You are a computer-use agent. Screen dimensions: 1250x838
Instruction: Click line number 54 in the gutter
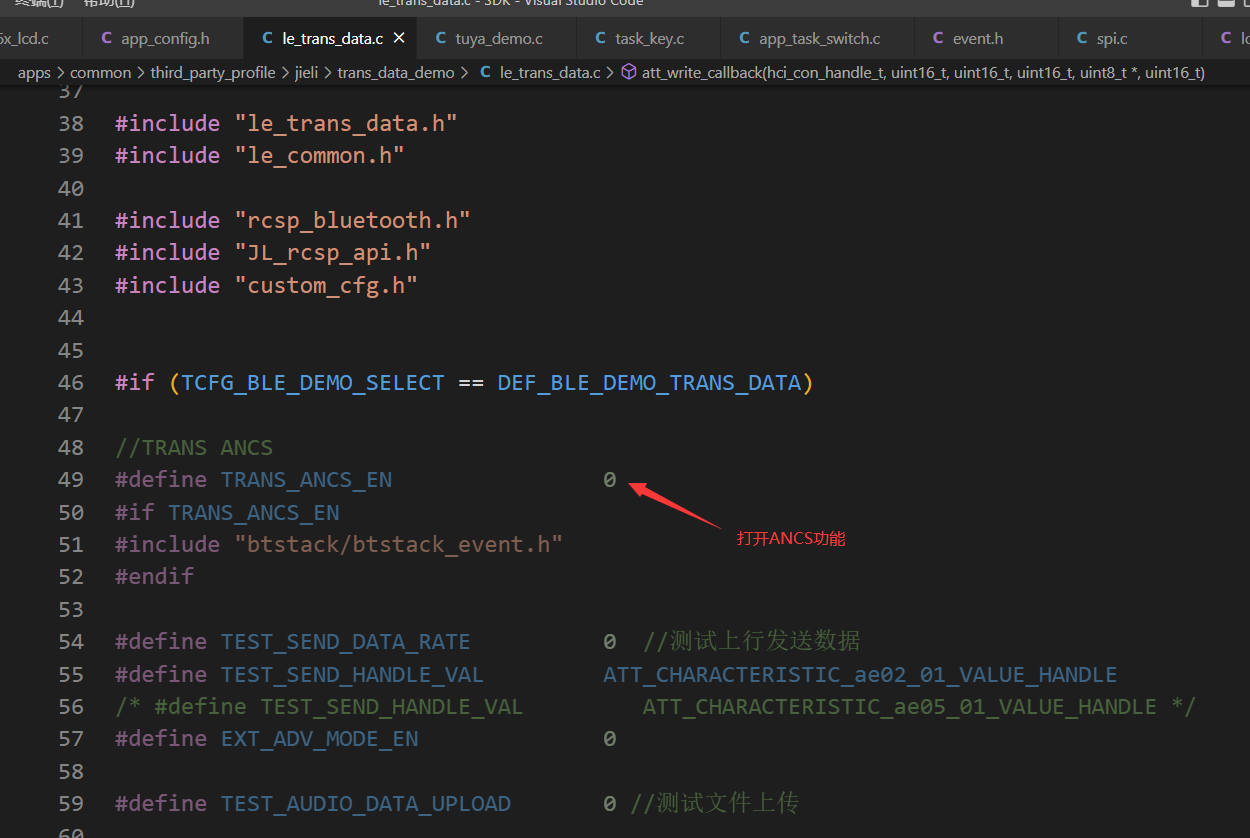tap(71, 641)
